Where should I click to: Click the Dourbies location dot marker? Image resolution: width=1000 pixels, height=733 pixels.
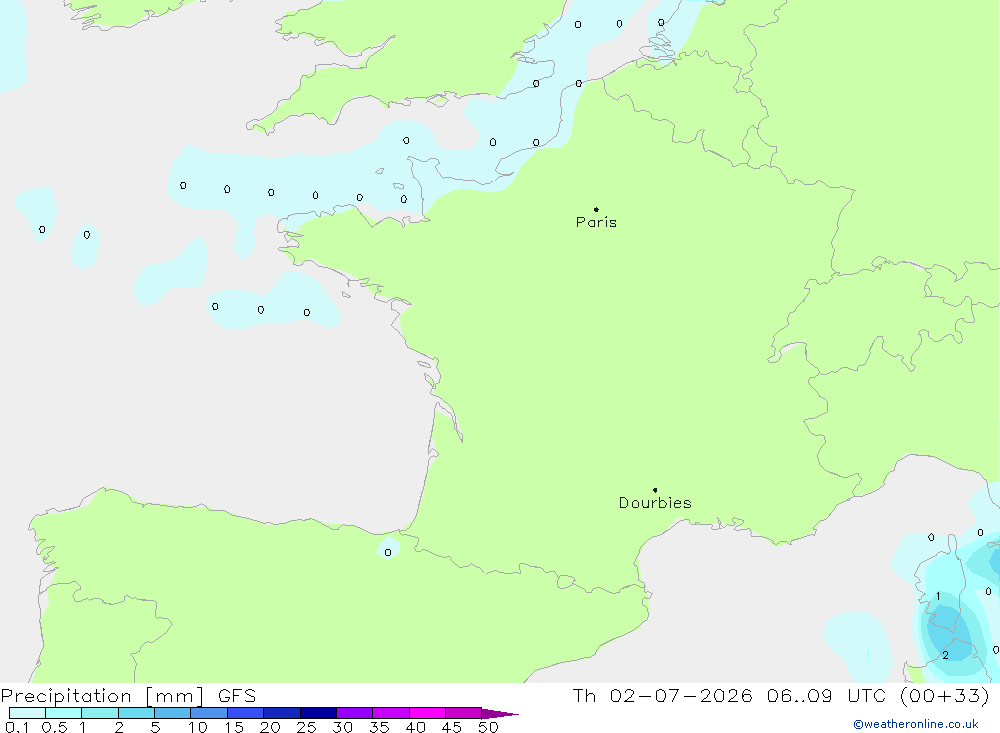pyautogui.click(x=655, y=490)
